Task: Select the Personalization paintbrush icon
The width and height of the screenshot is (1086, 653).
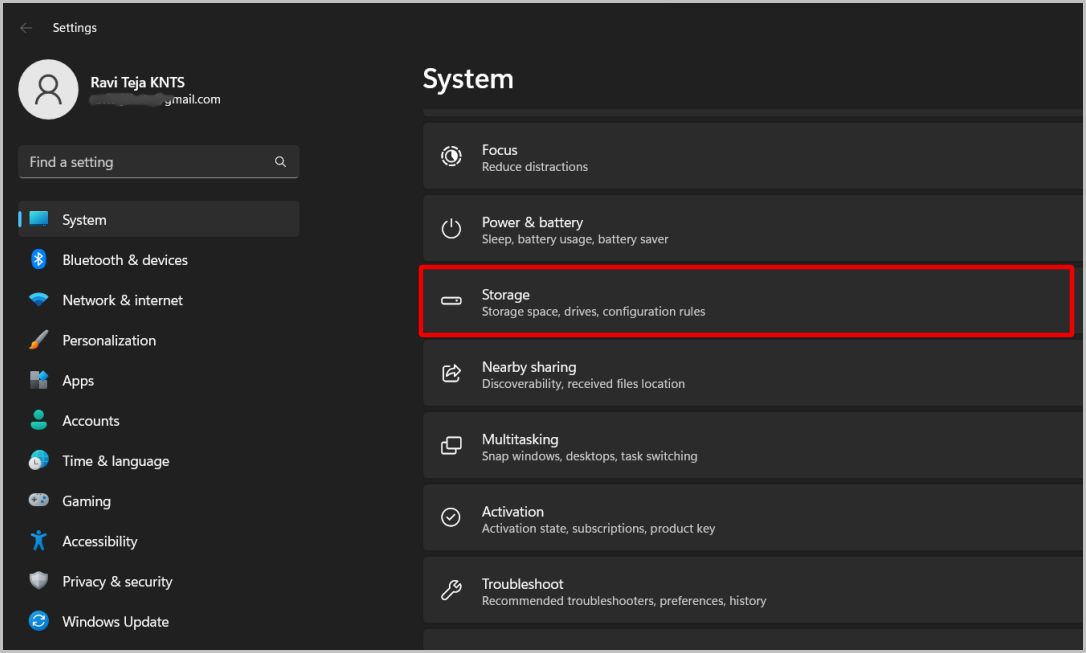Action: coord(38,340)
